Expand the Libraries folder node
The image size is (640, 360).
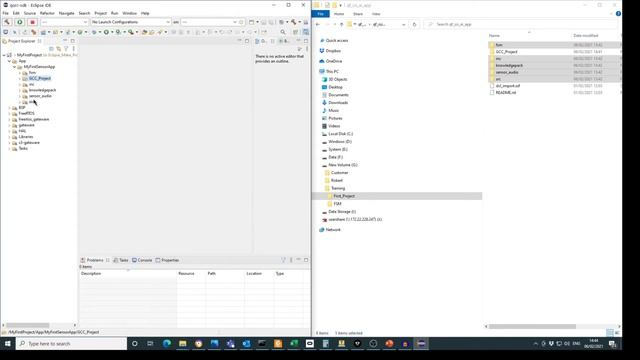(9, 137)
